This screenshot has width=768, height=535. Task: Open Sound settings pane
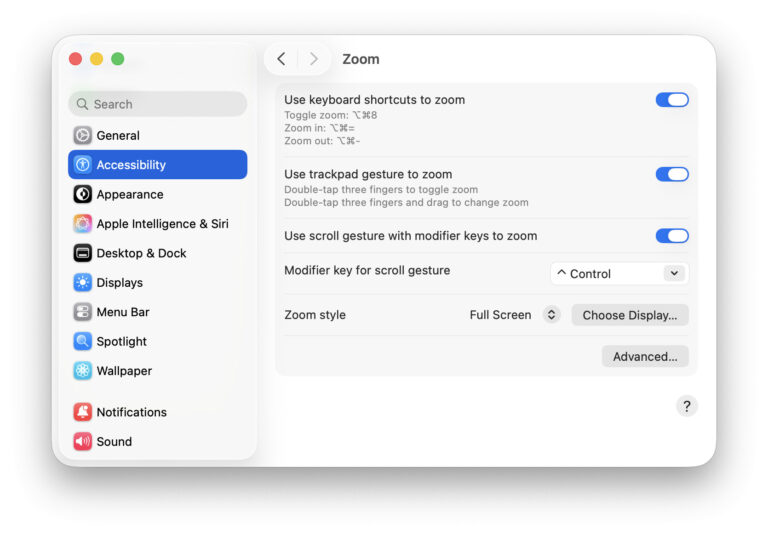(158, 441)
